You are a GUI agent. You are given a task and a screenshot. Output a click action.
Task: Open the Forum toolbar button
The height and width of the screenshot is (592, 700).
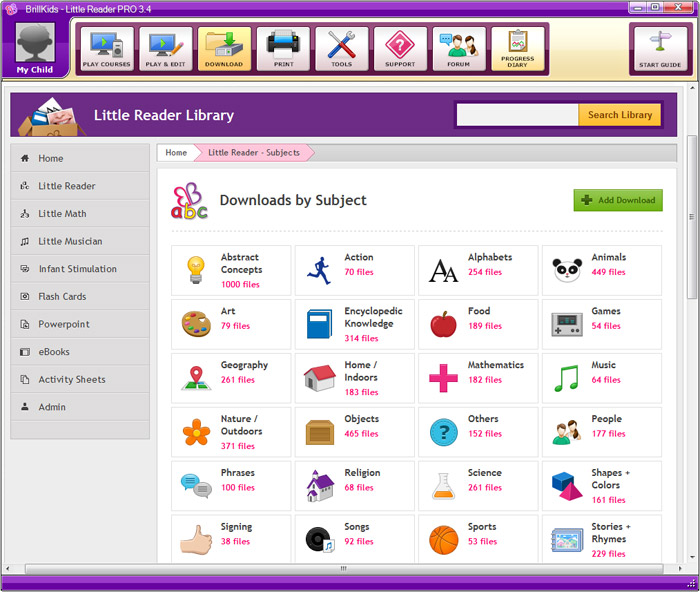tap(459, 49)
